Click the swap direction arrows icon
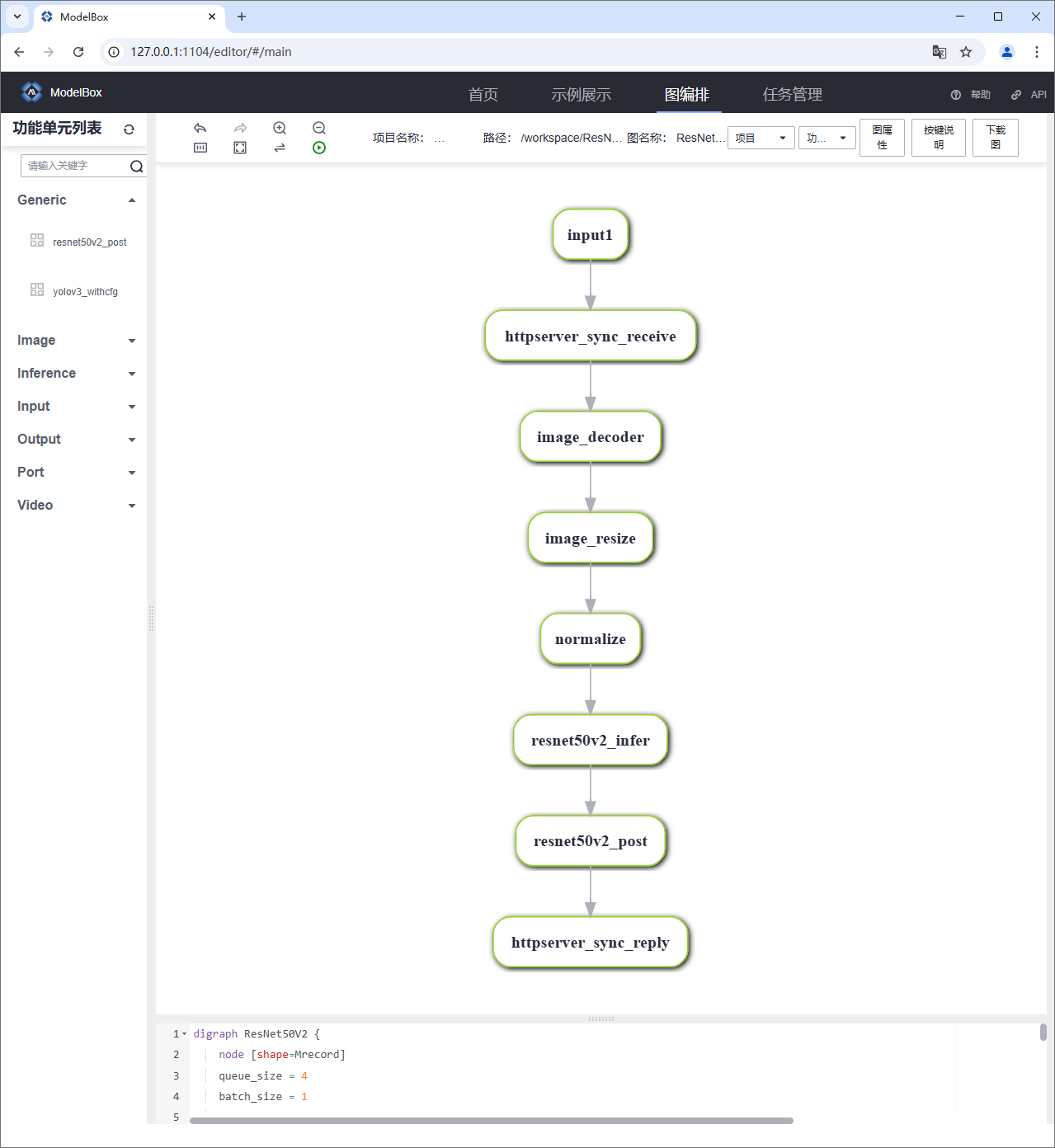Image resolution: width=1055 pixels, height=1148 pixels. (280, 148)
